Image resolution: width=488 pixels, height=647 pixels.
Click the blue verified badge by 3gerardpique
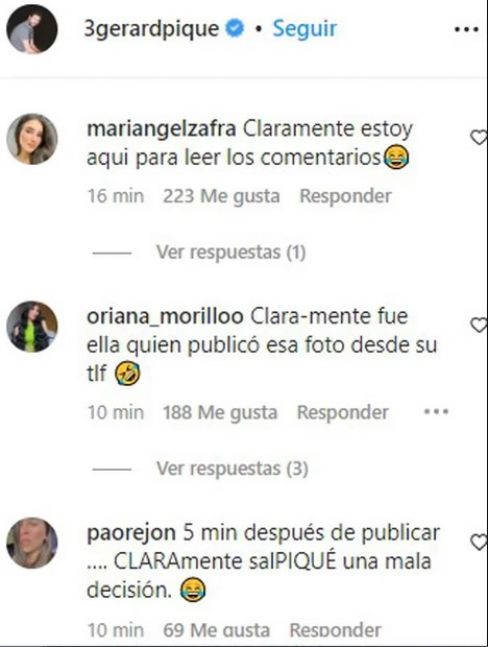point(235,28)
